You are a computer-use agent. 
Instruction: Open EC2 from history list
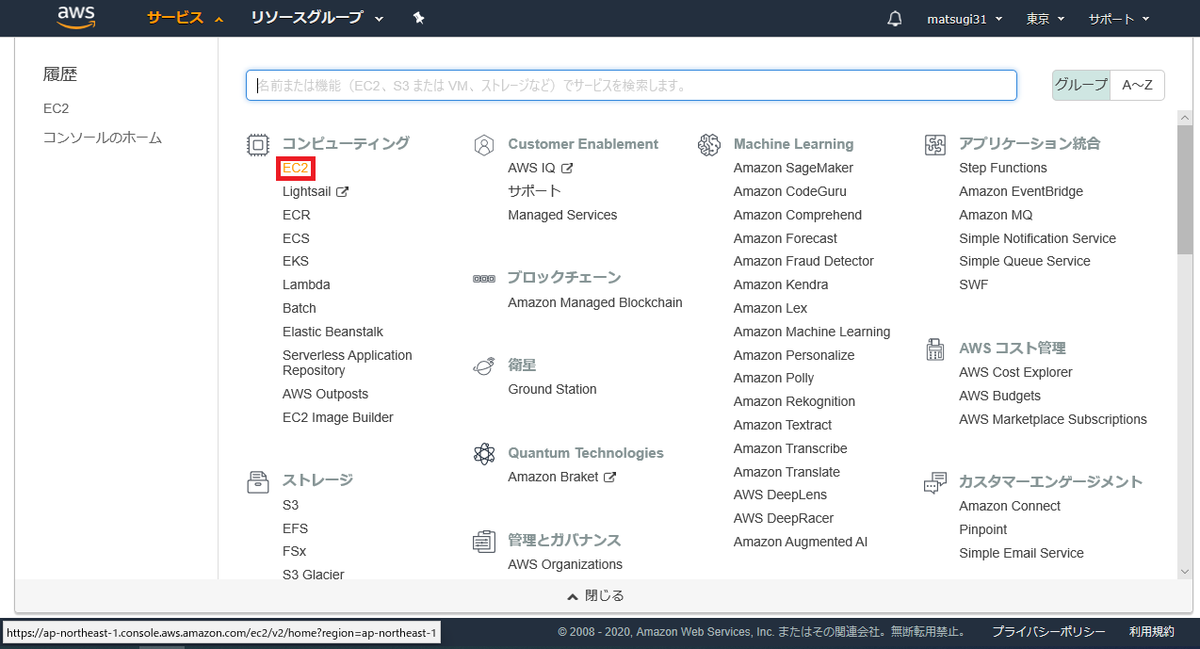(x=56, y=108)
